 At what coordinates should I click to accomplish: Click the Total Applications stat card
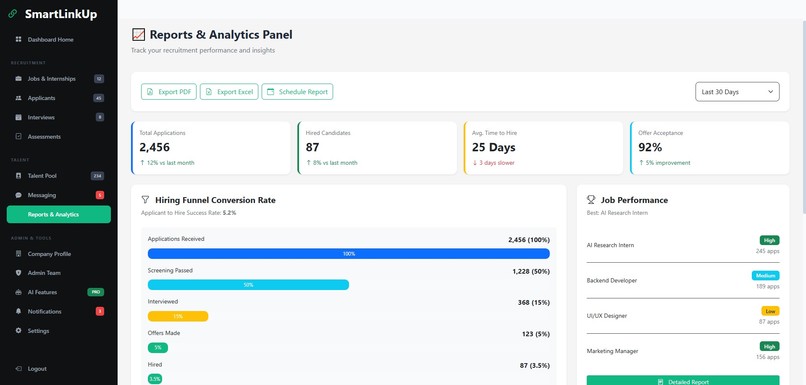click(x=211, y=148)
